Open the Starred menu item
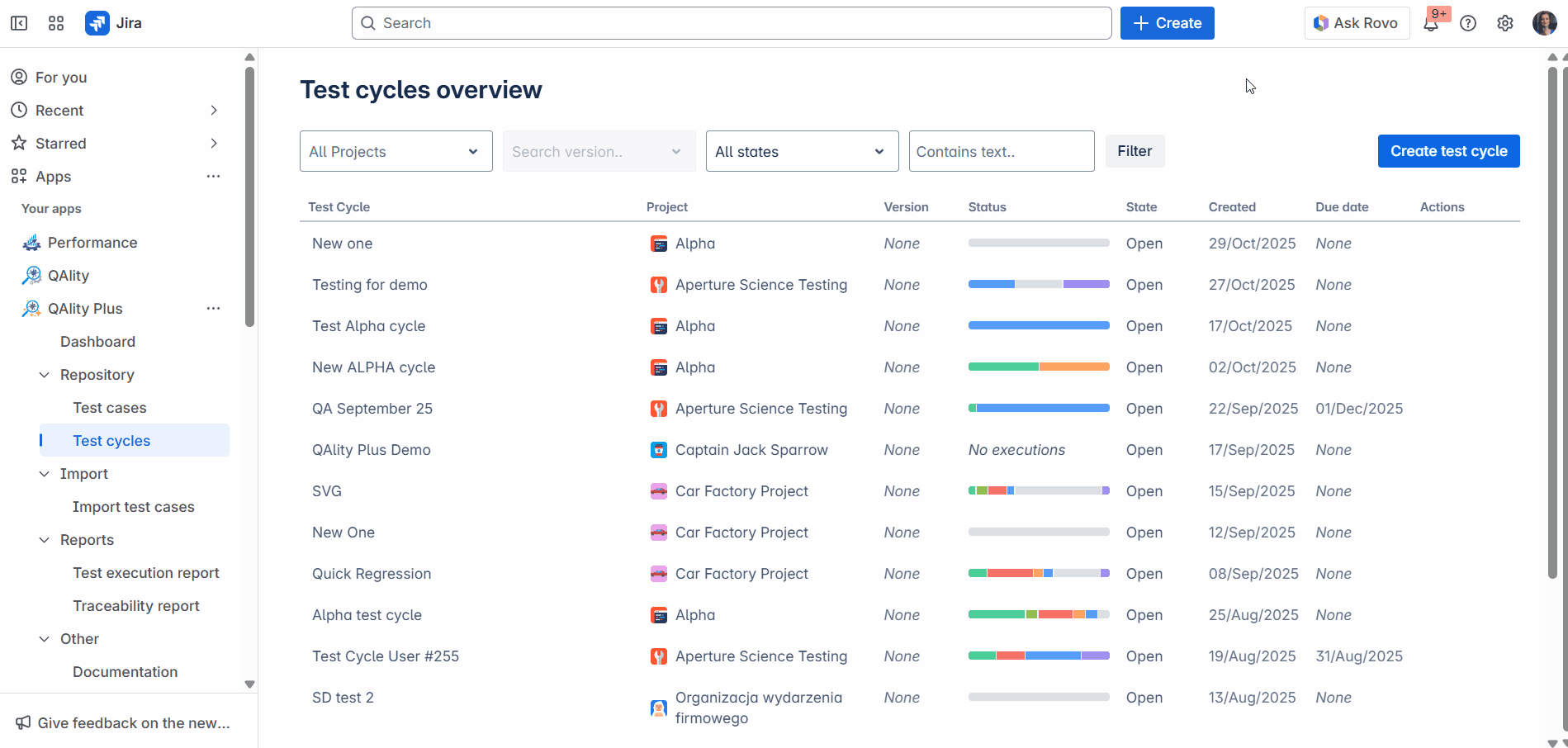1568x748 pixels. click(x=61, y=144)
